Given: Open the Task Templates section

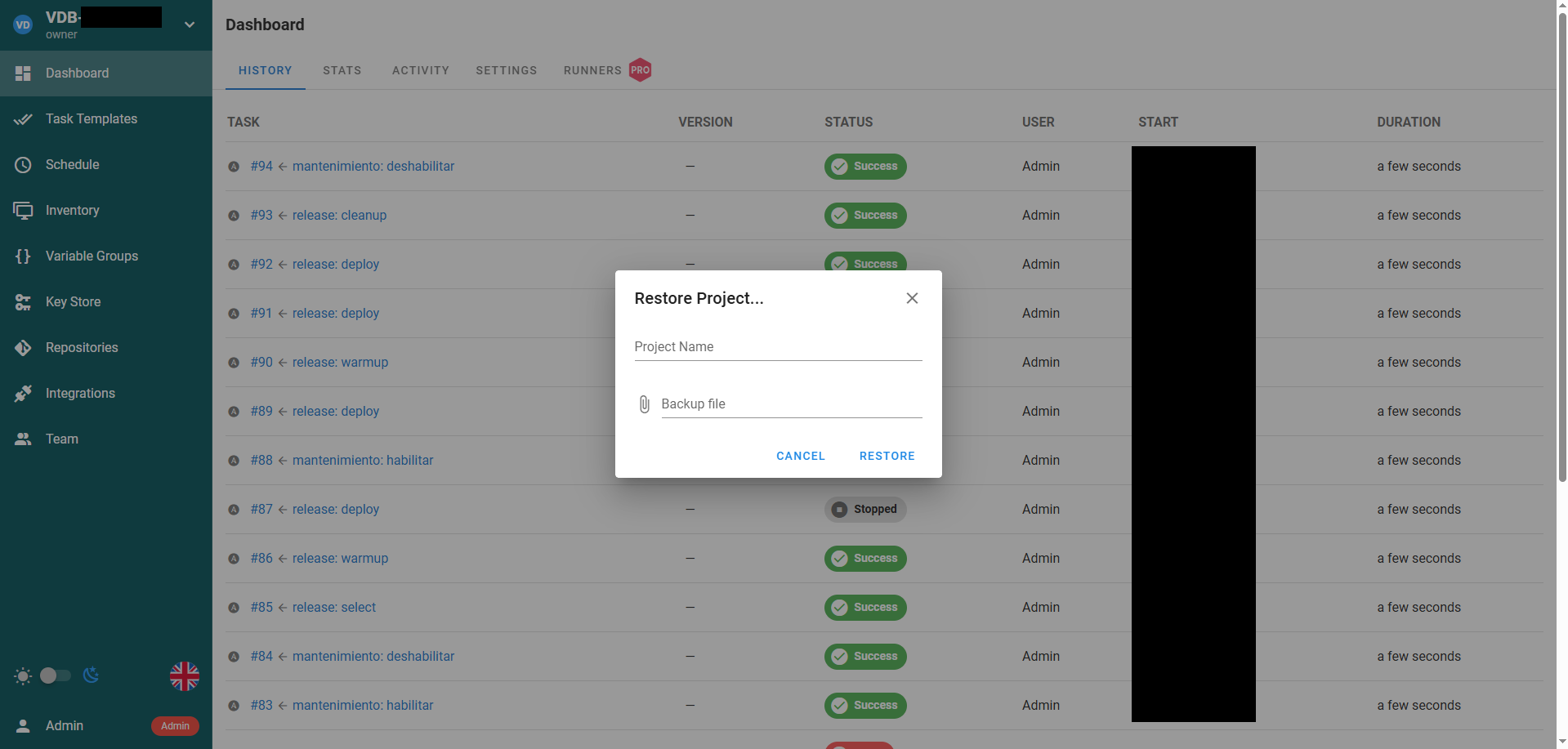Looking at the screenshot, I should coord(91,118).
